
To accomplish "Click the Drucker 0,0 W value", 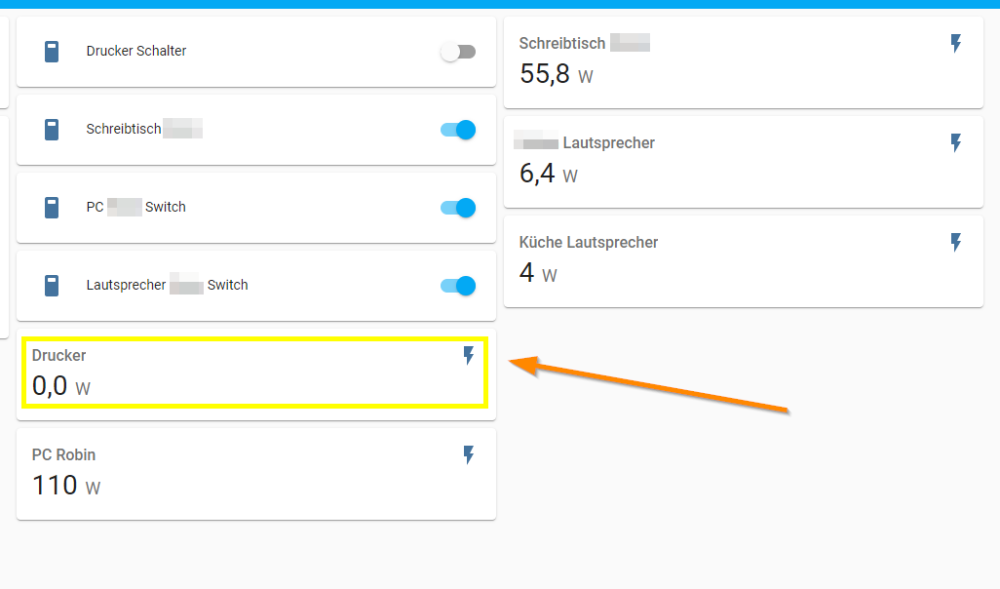I will point(61,386).
